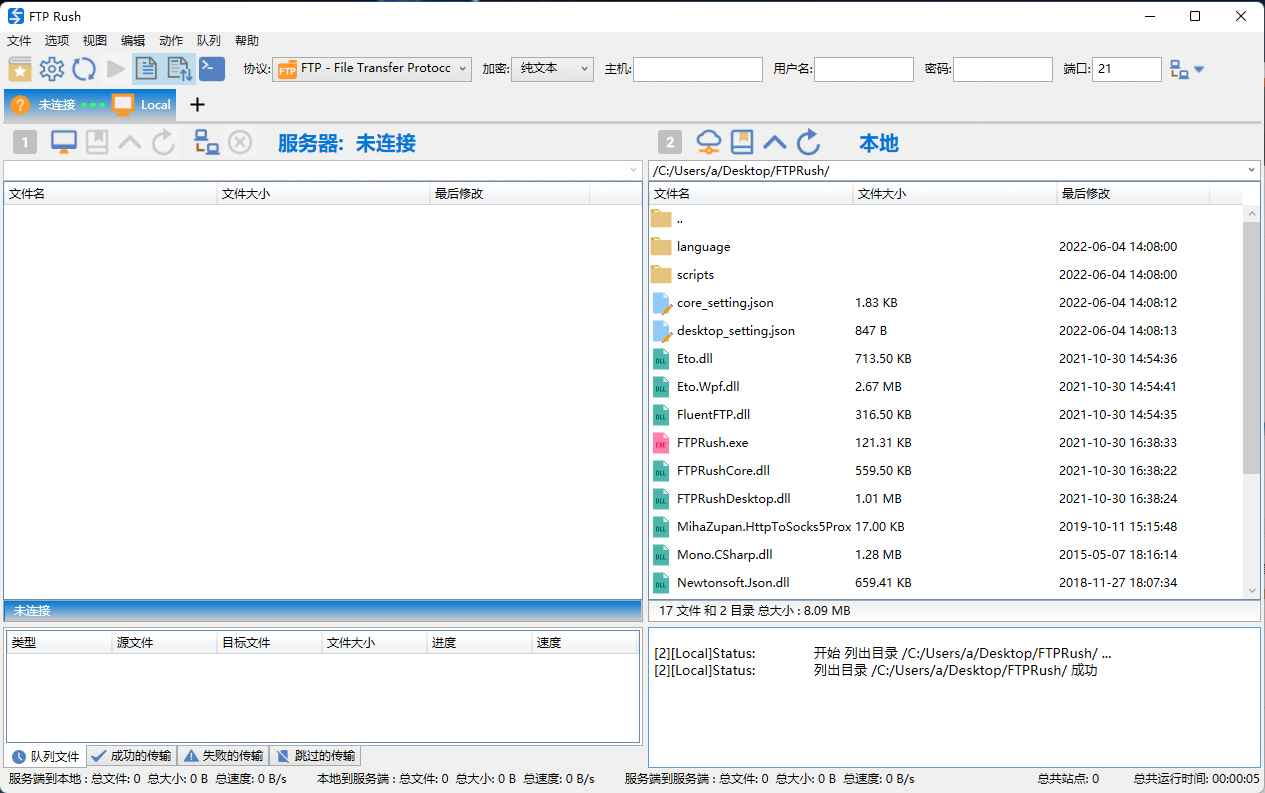1265x793 pixels.
Task: Click the 进度 column header in queue
Action: 479,643
